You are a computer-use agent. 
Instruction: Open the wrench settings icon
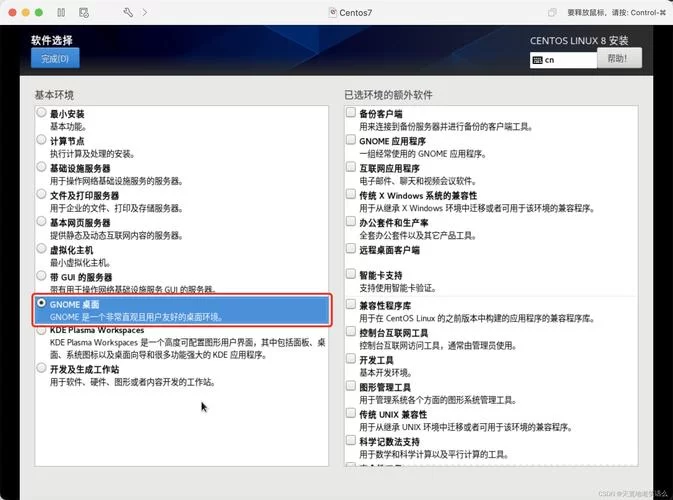pyautogui.click(x=127, y=12)
